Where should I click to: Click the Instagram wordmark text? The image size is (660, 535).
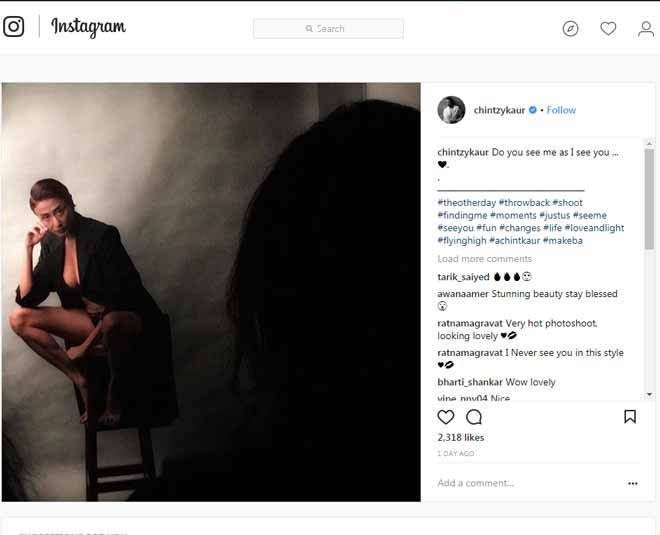[x=88, y=28]
